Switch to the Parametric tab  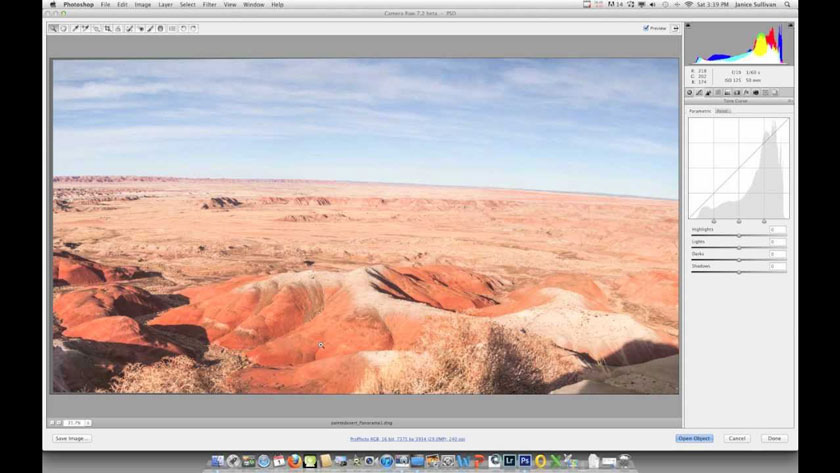pos(700,111)
